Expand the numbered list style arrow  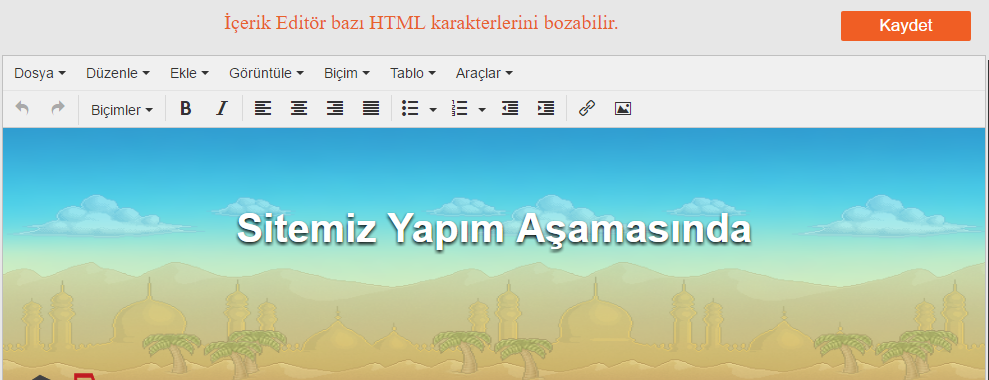(483, 110)
